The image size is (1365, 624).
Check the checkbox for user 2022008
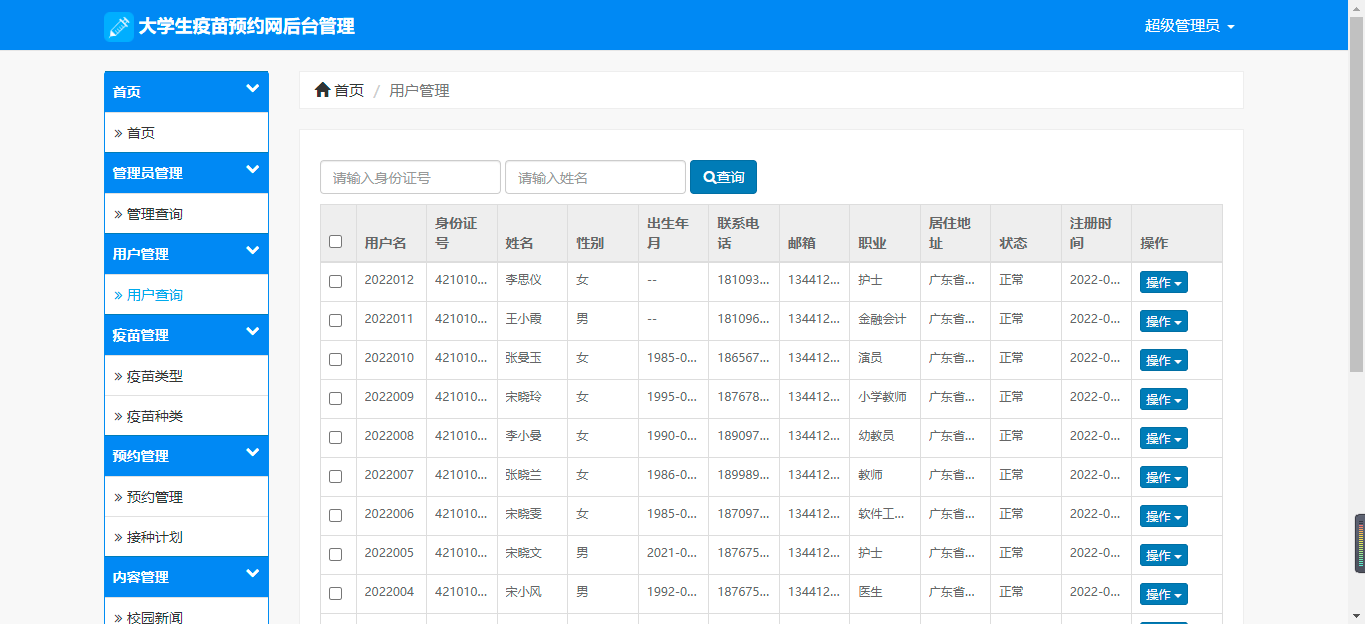coord(336,437)
